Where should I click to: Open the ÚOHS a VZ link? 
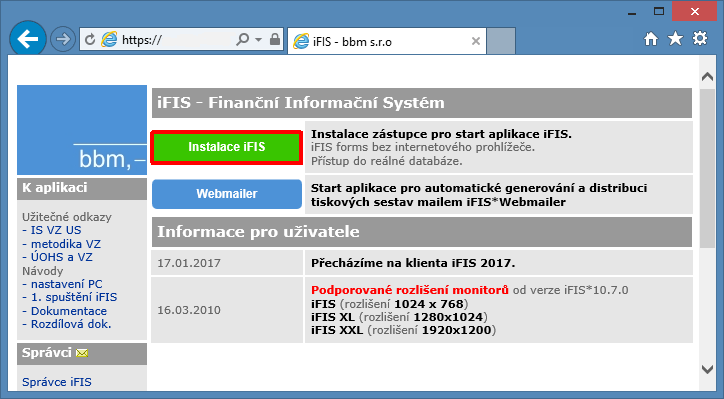[x=61, y=257]
